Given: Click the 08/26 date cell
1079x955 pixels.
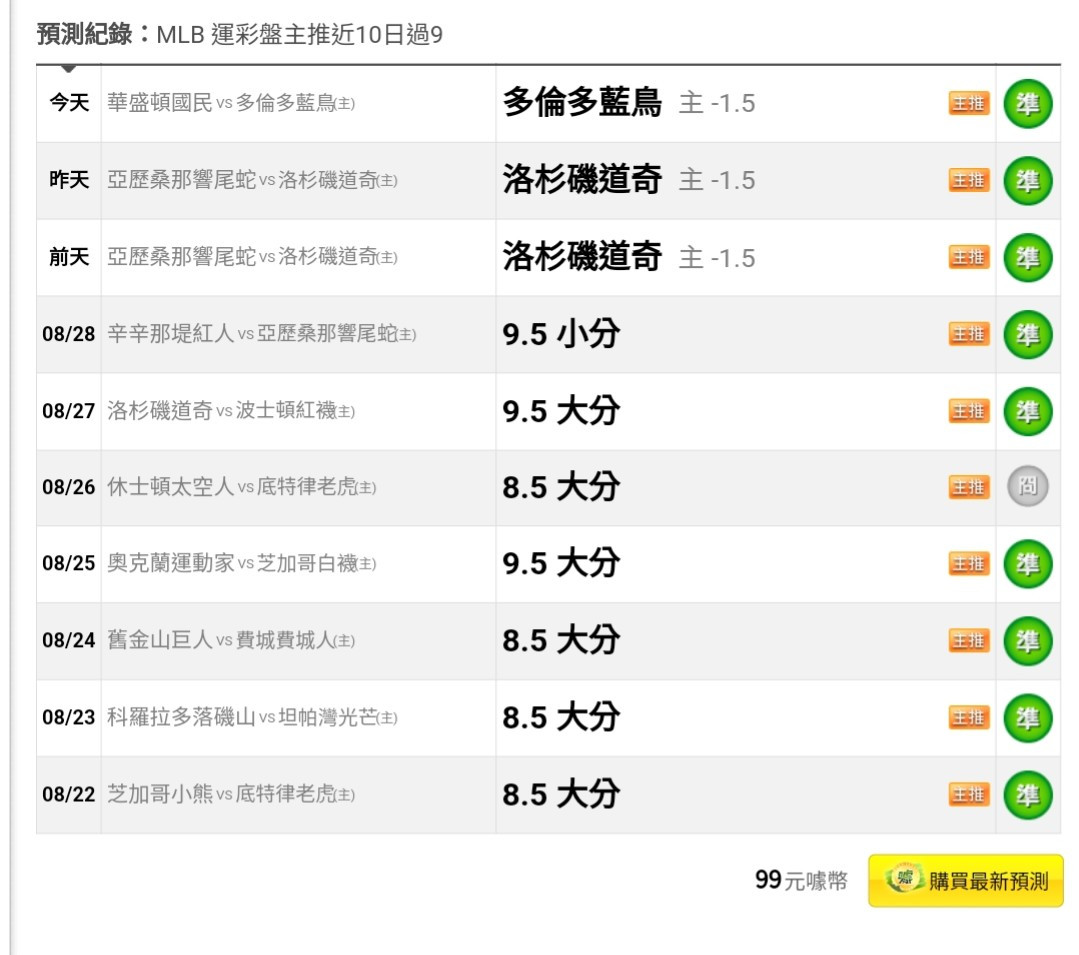Looking at the screenshot, I should (69, 487).
